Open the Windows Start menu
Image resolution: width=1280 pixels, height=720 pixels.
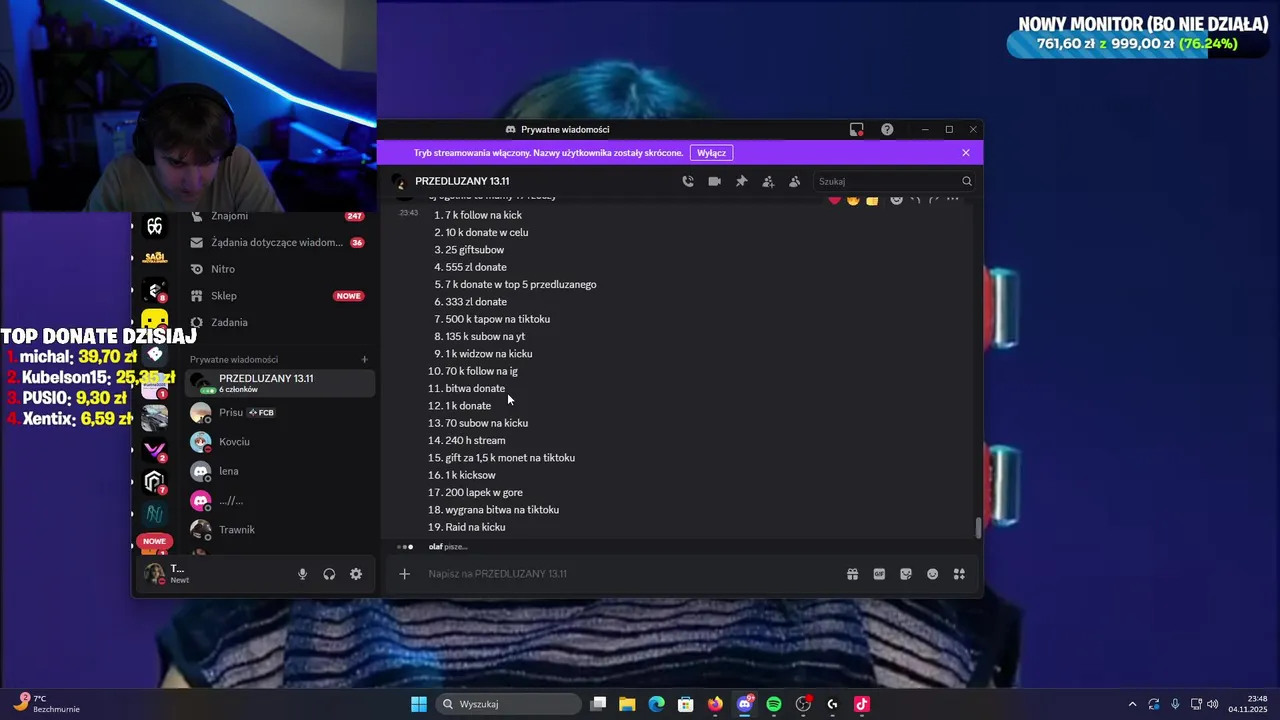pyautogui.click(x=419, y=704)
